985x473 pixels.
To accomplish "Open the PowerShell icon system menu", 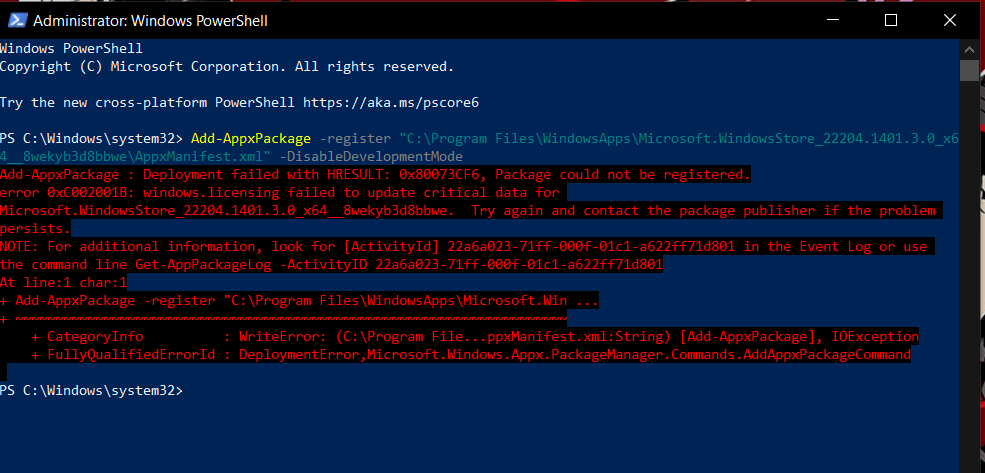I will 17,21.
